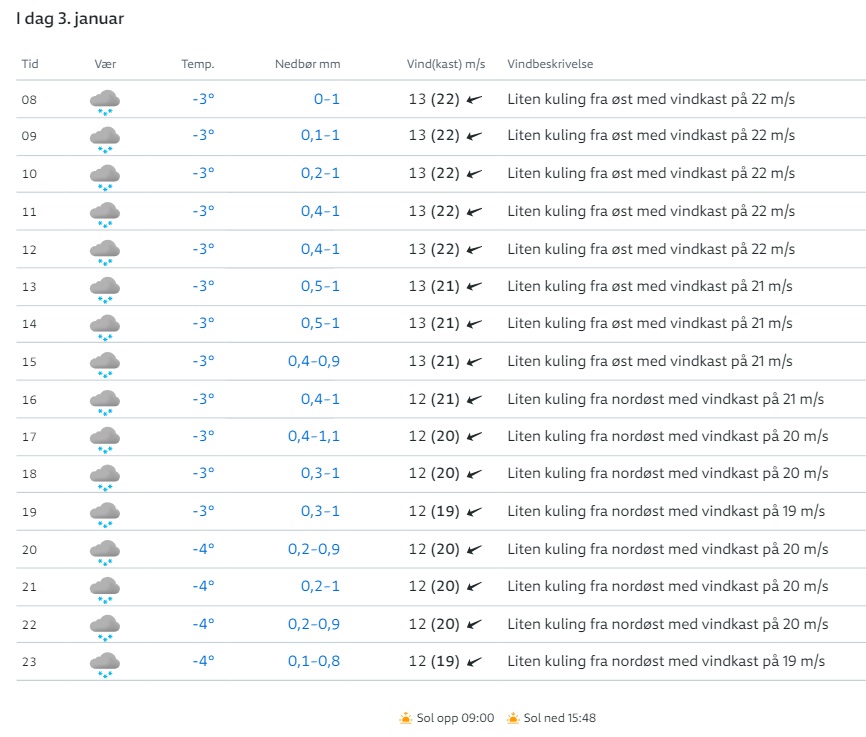Image resolution: width=866 pixels, height=737 pixels.
Task: Click the precipitation value 0,4–1,1 at hour 17
Action: 314,436
